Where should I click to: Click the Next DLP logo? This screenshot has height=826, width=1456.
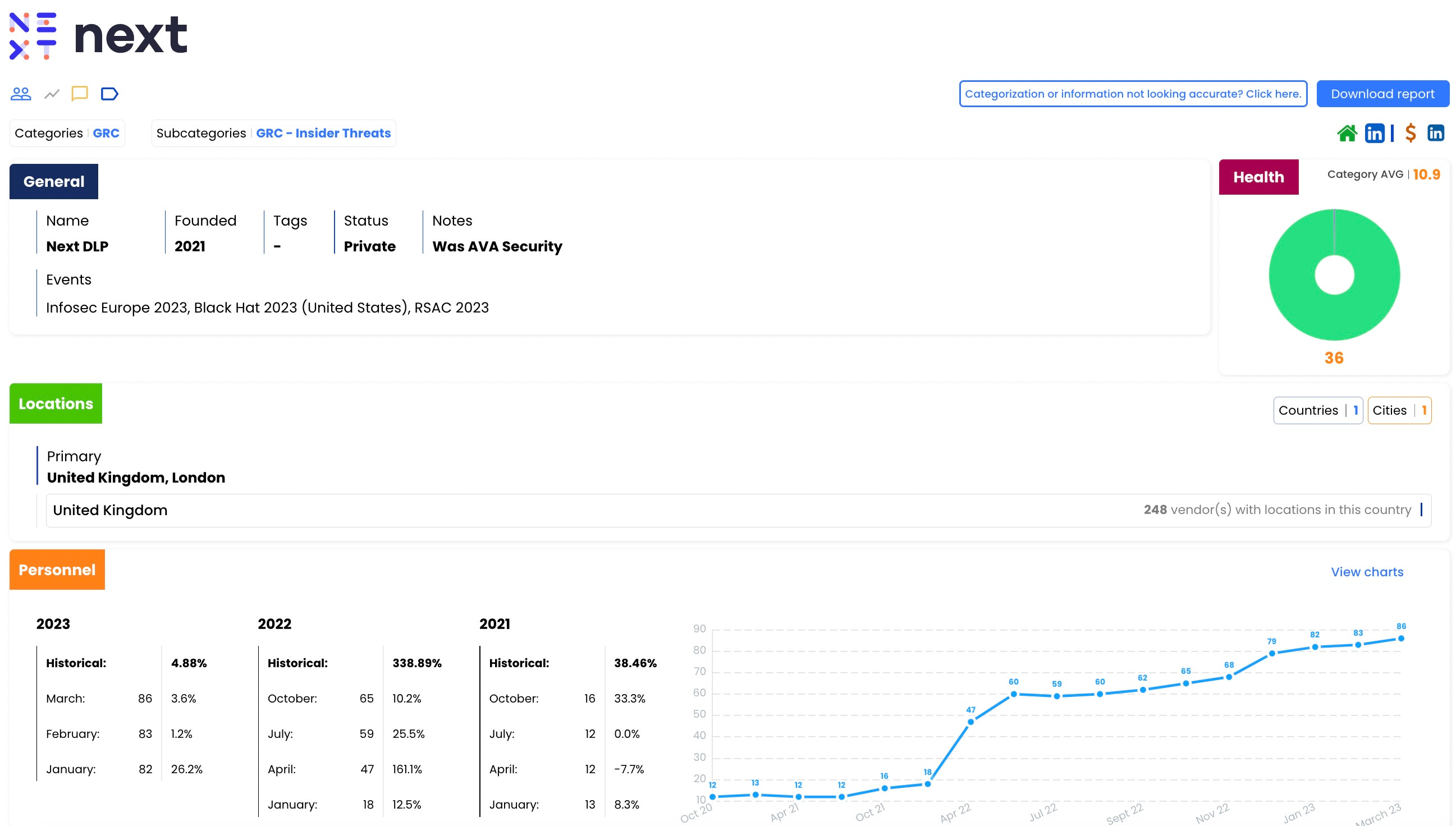[x=98, y=36]
